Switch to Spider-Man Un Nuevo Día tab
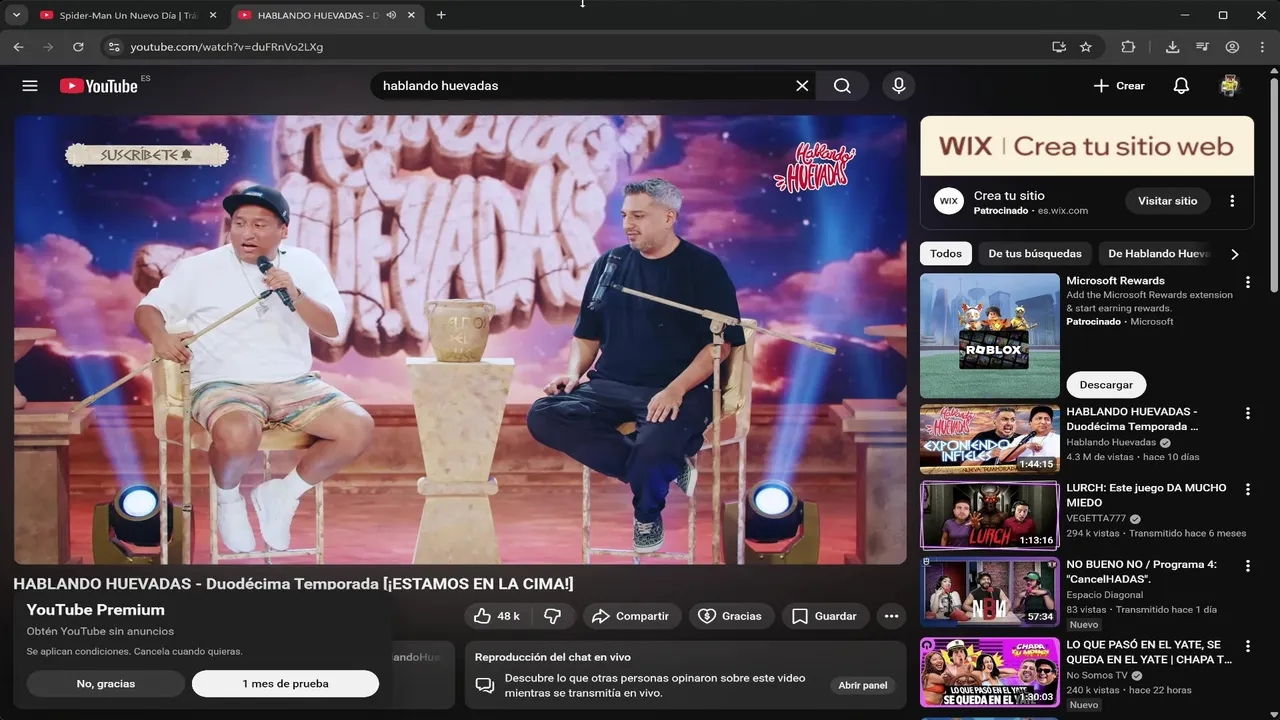This screenshot has width=1280, height=720. [x=128, y=15]
